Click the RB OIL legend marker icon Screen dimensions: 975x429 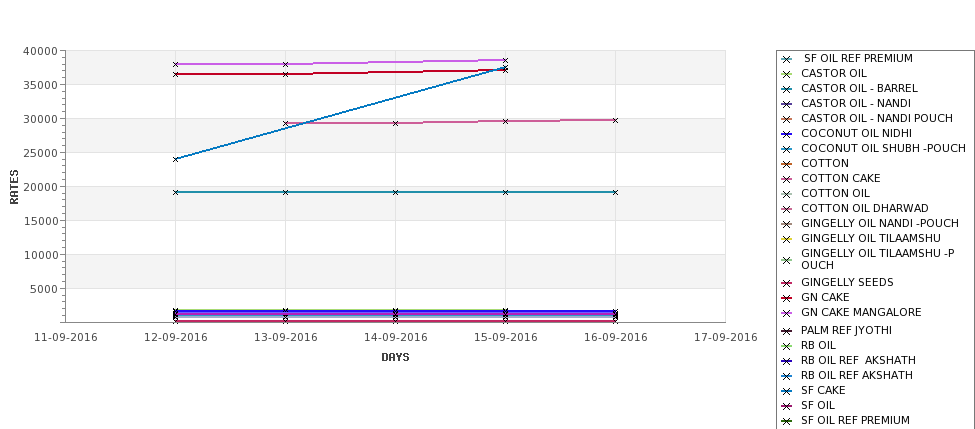coord(787,346)
